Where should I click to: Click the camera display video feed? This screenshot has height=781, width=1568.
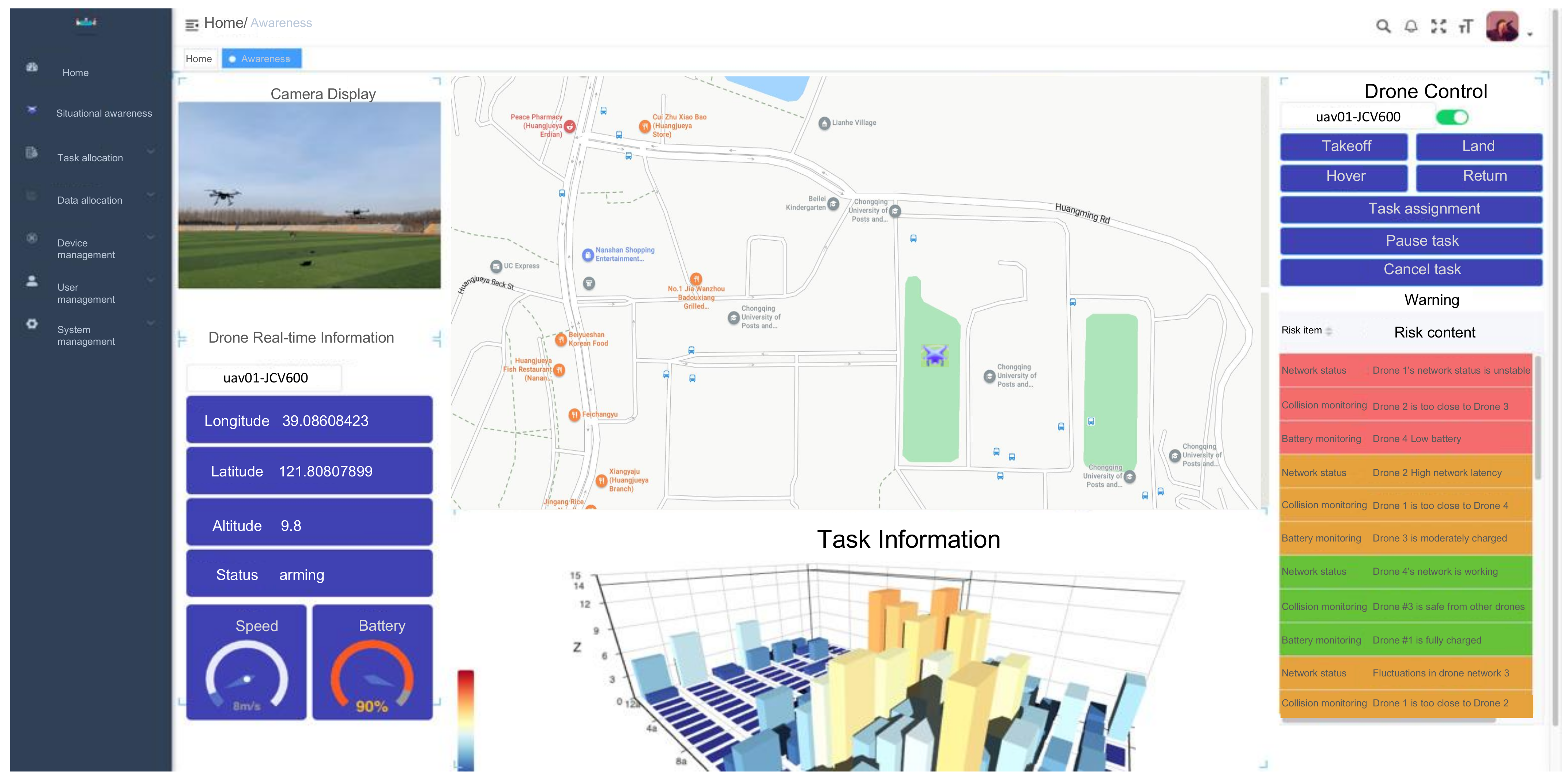click(309, 195)
